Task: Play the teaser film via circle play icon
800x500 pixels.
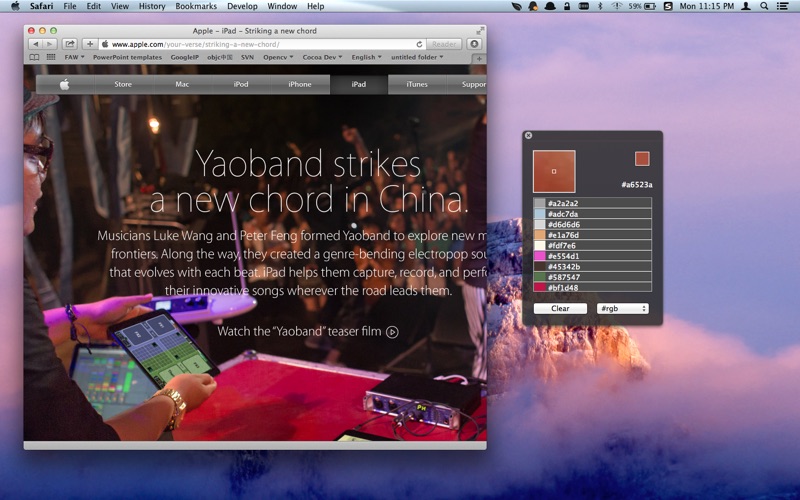Action: [392, 332]
